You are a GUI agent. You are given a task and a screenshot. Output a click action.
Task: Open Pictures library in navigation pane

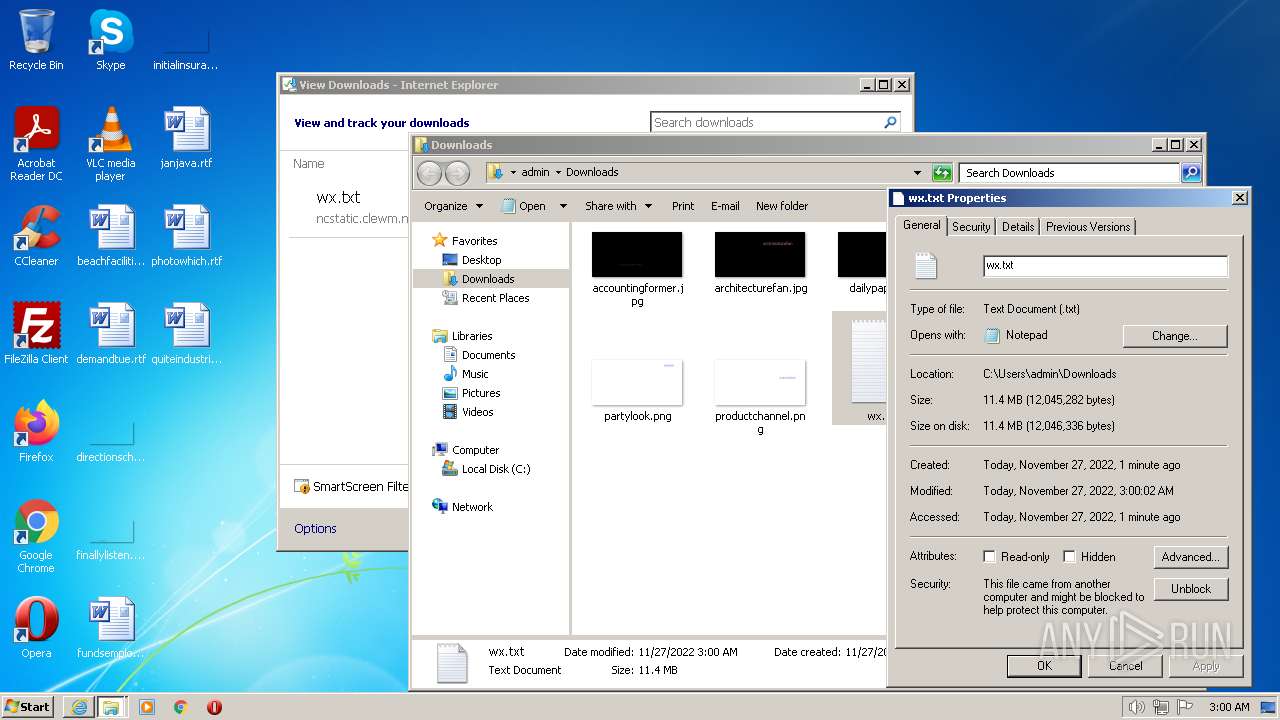(481, 393)
